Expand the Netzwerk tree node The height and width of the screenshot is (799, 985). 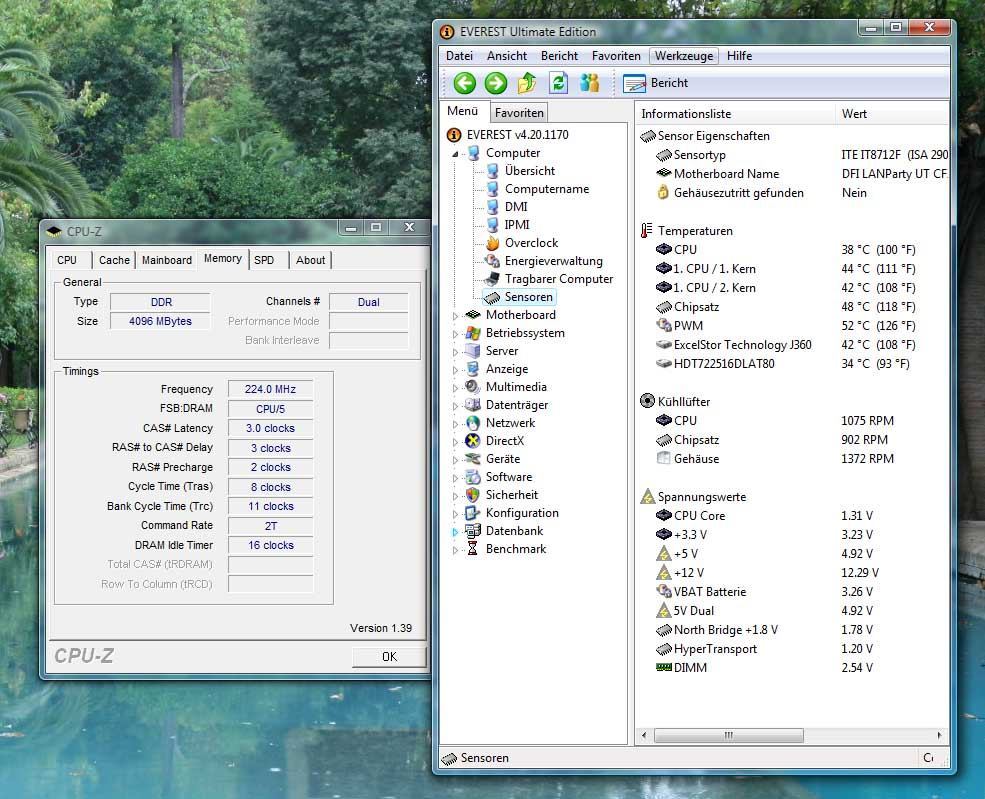[x=455, y=424]
